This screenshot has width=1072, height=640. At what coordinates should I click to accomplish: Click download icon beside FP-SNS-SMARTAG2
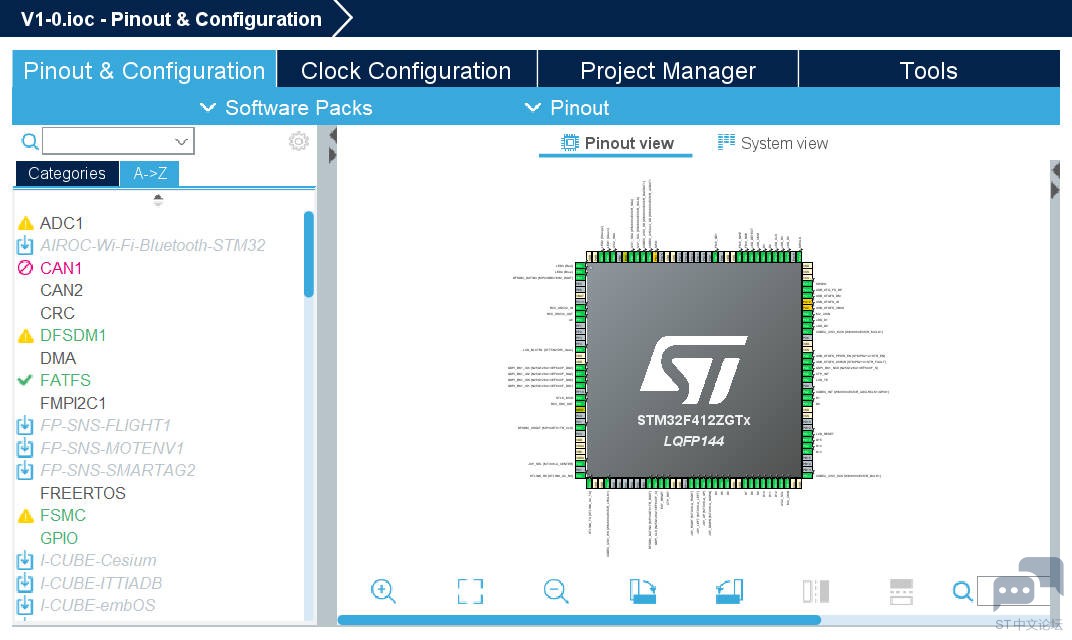[25, 470]
